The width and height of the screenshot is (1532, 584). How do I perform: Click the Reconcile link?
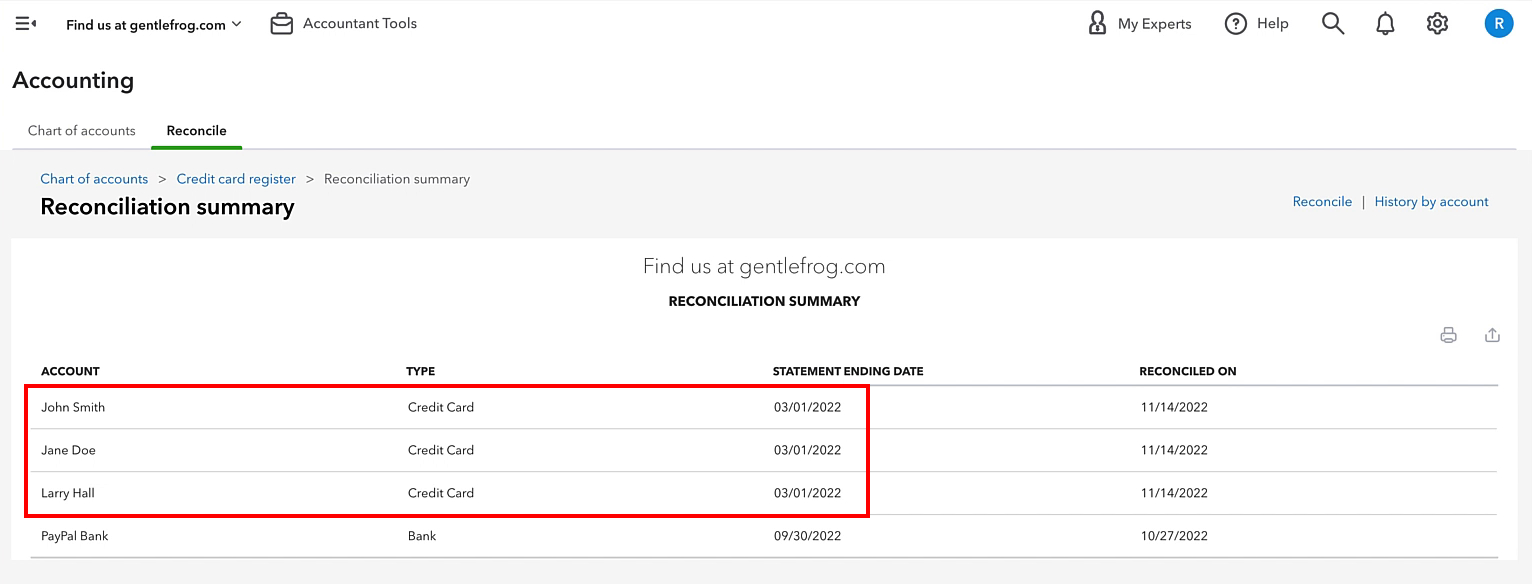point(1322,201)
